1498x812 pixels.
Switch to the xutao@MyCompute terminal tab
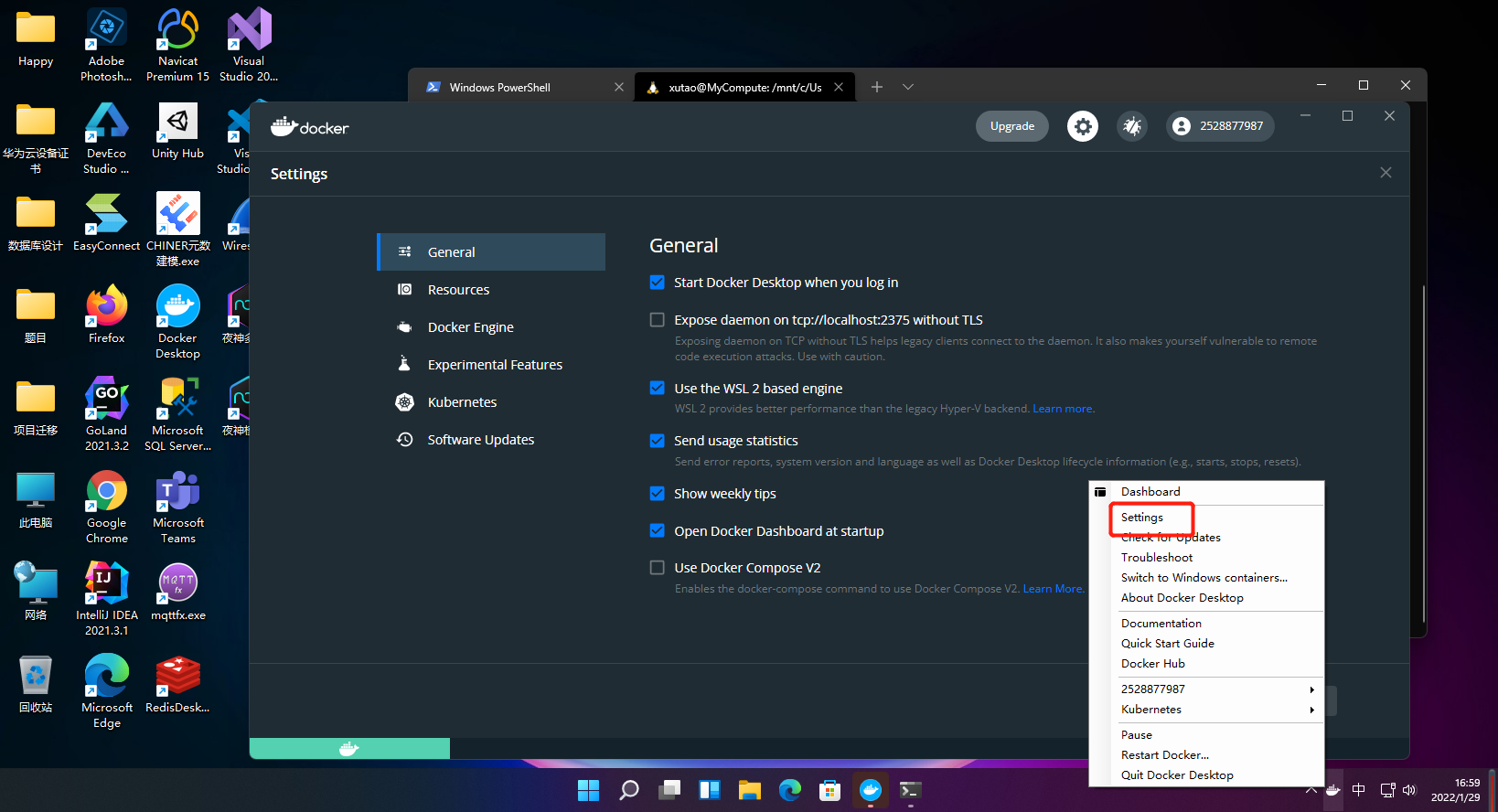(x=744, y=87)
